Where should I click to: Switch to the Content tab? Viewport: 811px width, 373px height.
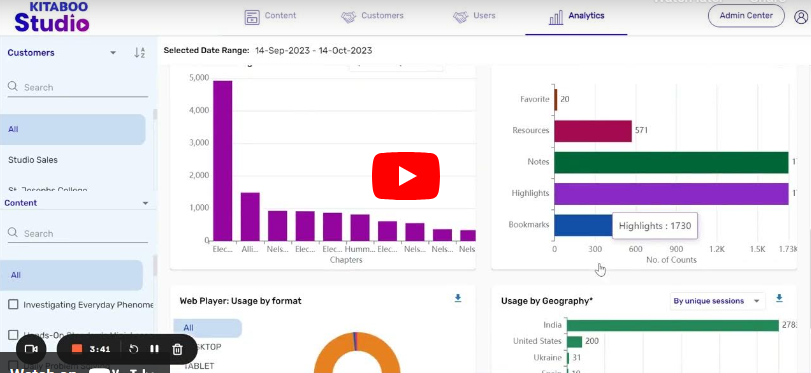(271, 16)
